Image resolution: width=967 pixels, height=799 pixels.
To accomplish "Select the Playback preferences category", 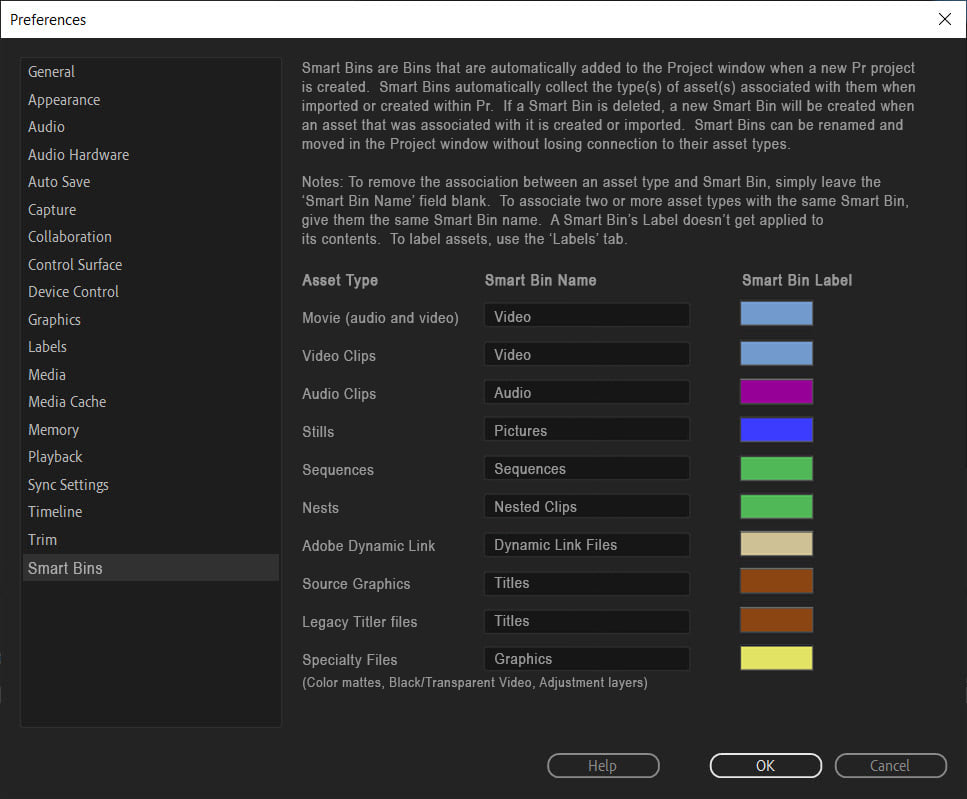I will coord(55,456).
